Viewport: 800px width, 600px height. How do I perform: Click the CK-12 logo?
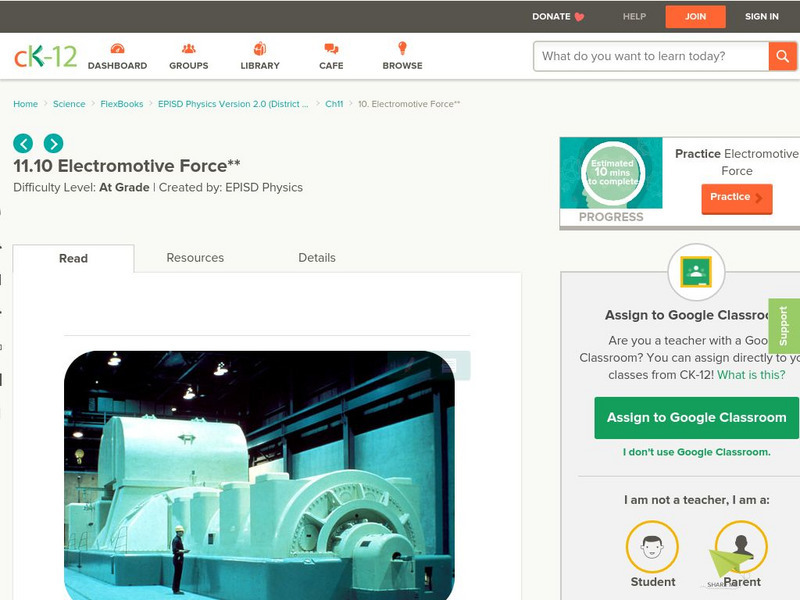[x=45, y=57]
